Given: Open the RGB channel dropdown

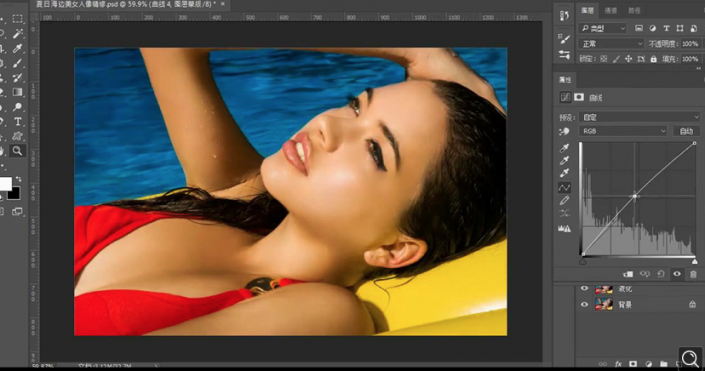Looking at the screenshot, I should pyautogui.click(x=623, y=131).
